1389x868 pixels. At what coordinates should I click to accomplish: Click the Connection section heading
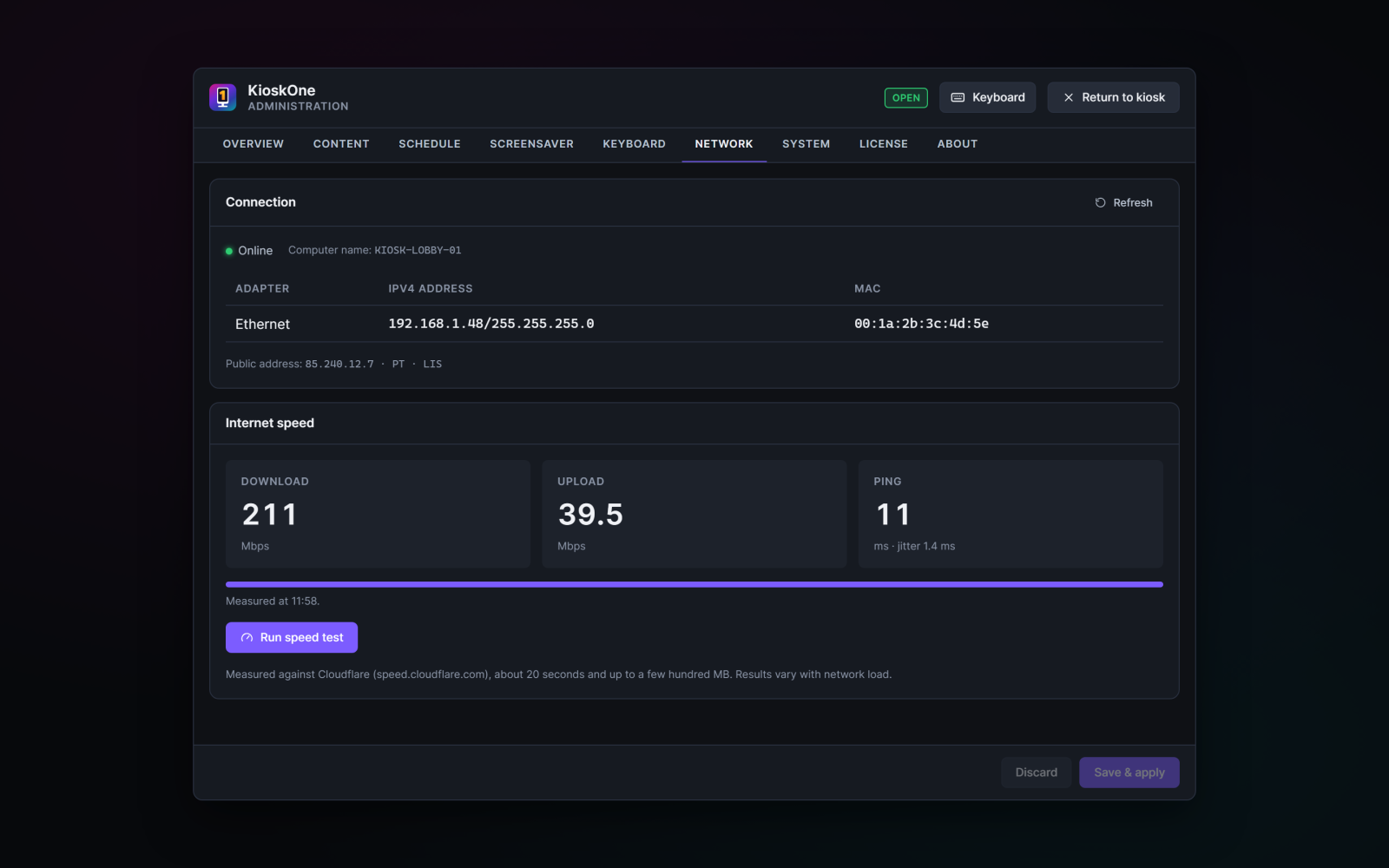point(260,202)
